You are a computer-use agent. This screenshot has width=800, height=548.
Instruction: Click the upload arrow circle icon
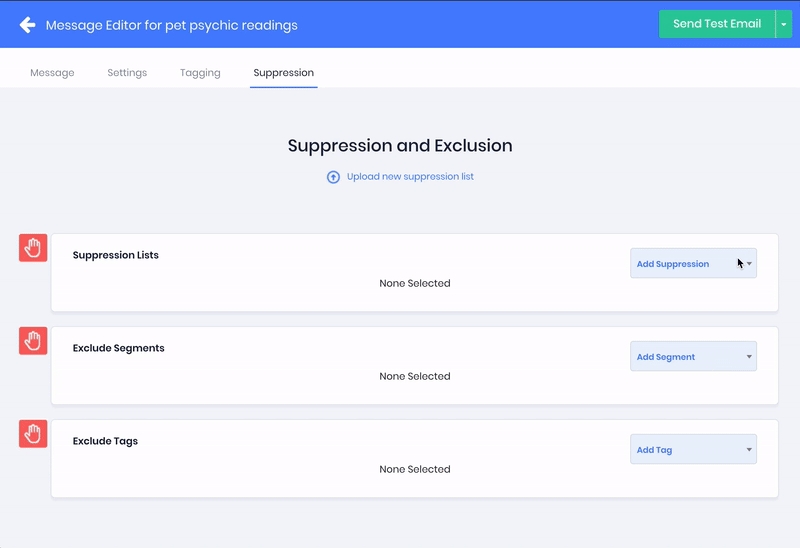tap(334, 177)
